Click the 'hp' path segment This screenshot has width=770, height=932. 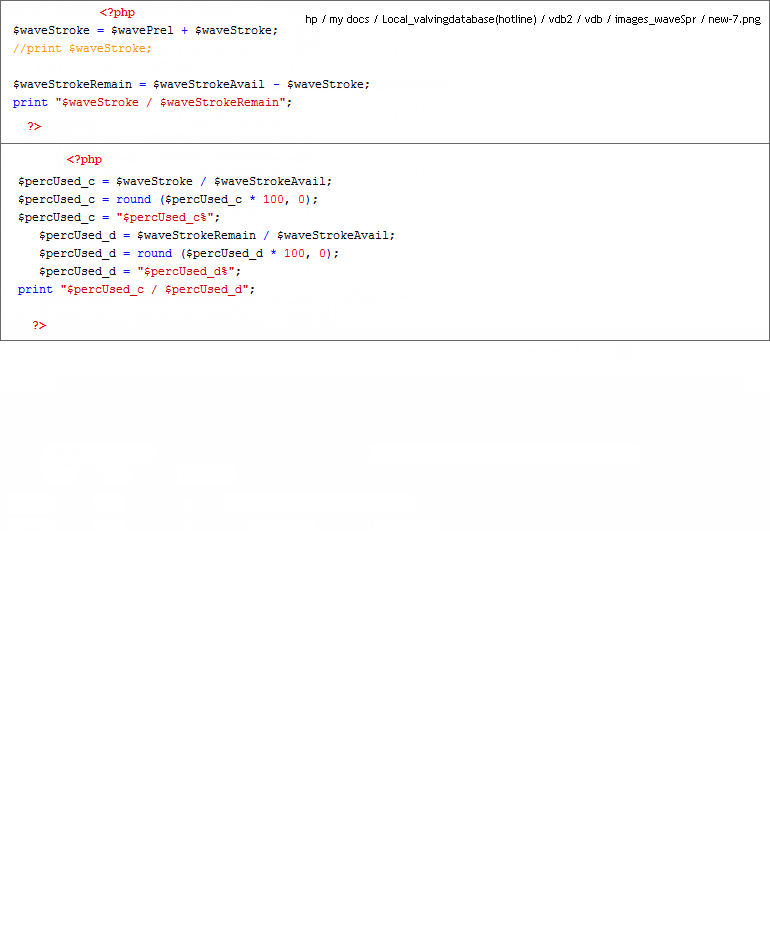point(311,19)
